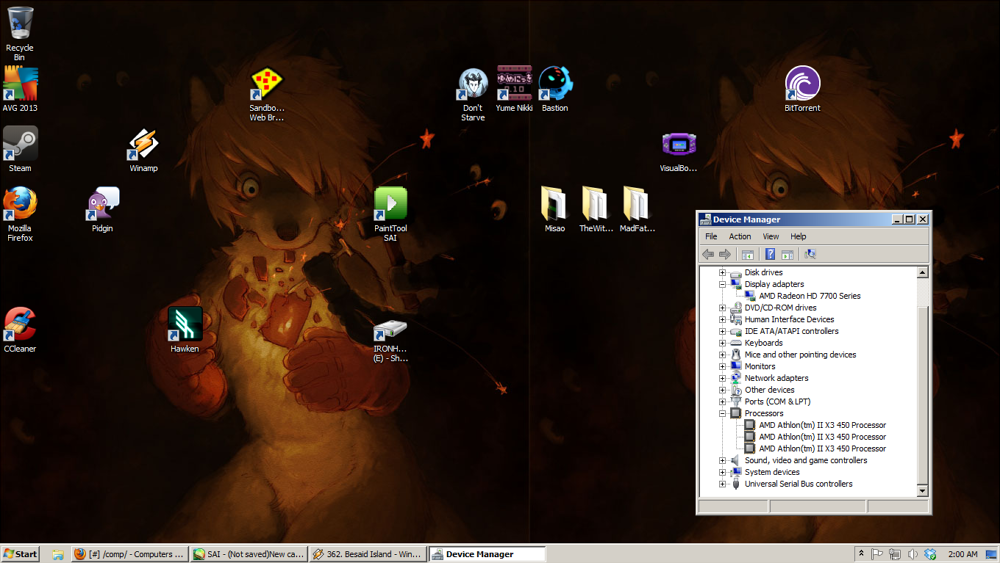Click Scan for hardware changes icon
The height and width of the screenshot is (563, 1000).
(x=810, y=254)
